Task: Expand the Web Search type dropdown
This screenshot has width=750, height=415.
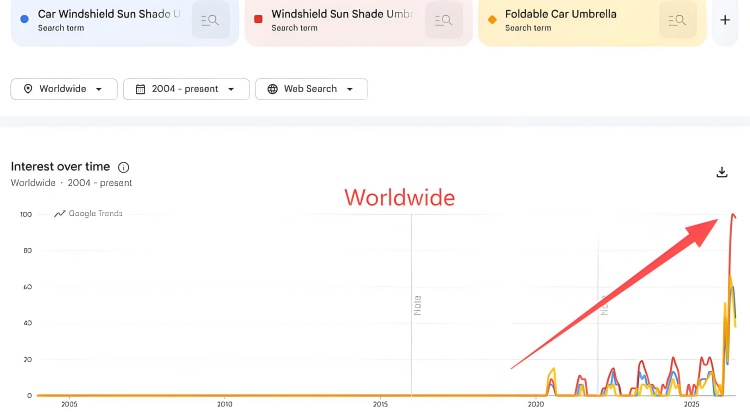Action: 311,89
